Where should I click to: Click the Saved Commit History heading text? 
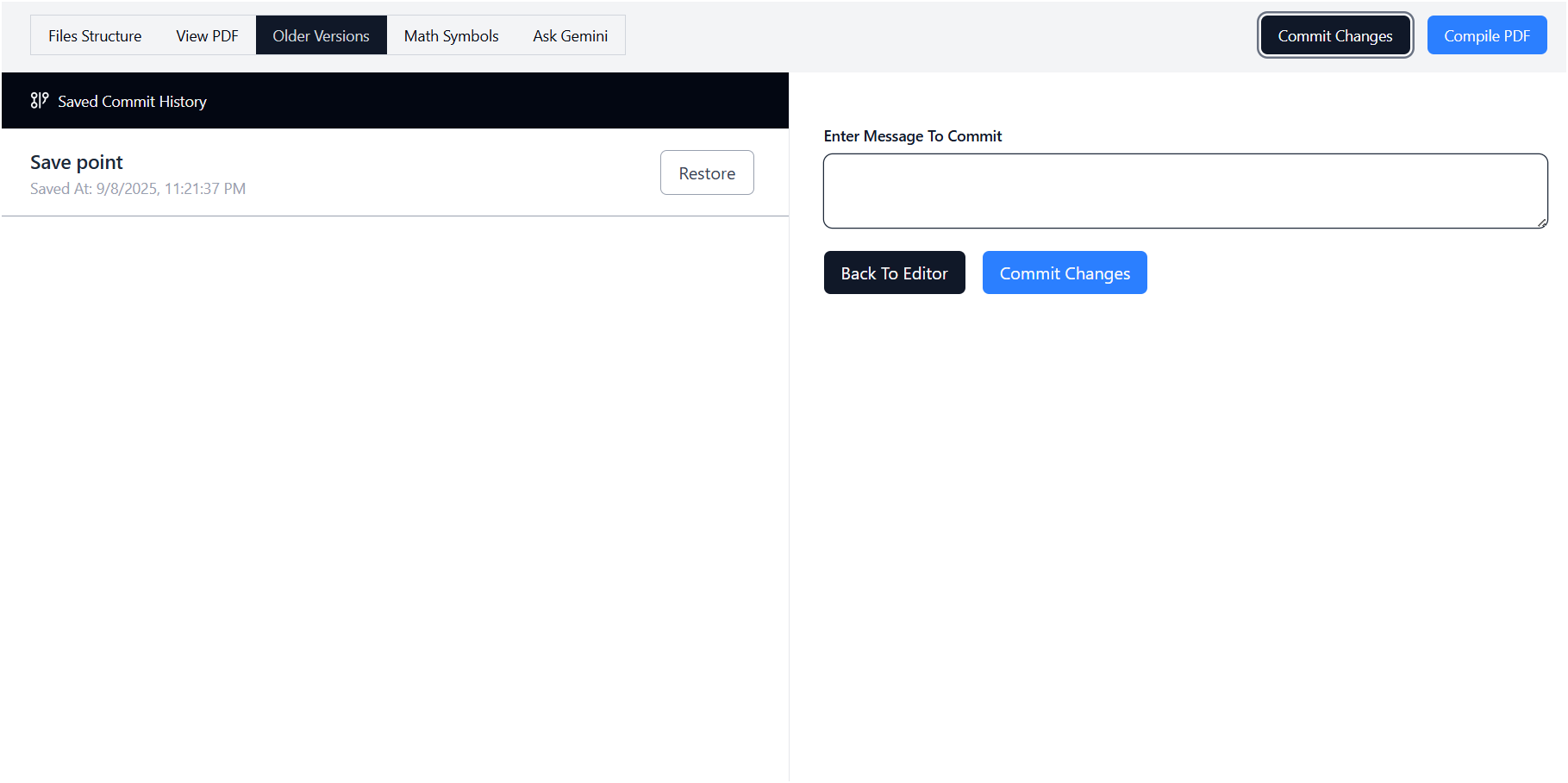(x=132, y=102)
